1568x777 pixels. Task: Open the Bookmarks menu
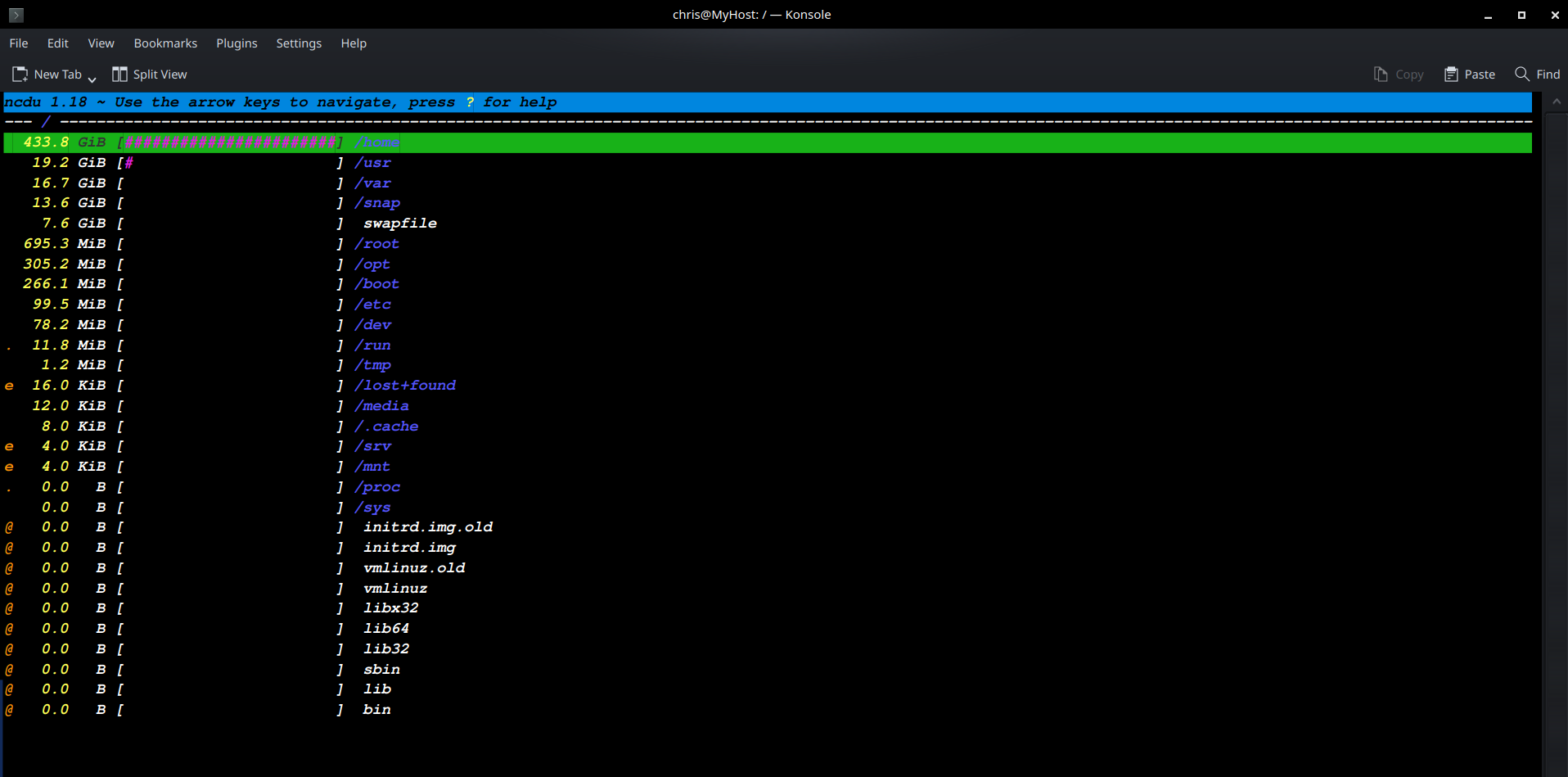pos(165,43)
